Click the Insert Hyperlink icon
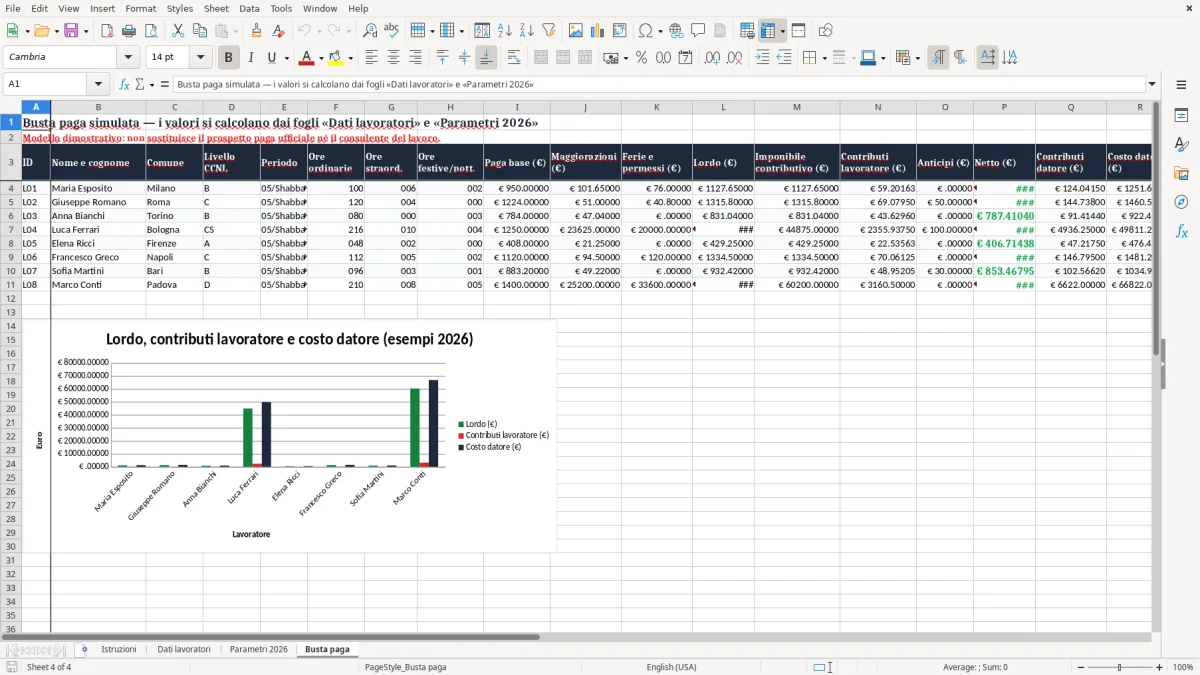1200x675 pixels. click(676, 31)
